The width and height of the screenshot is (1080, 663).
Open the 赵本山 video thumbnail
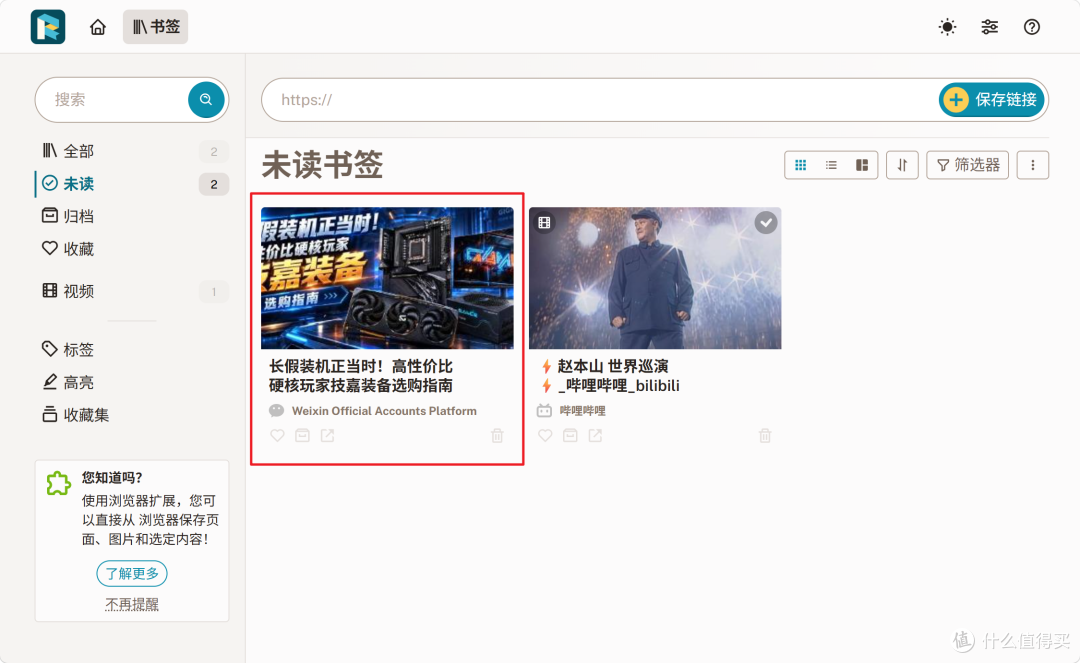click(655, 278)
